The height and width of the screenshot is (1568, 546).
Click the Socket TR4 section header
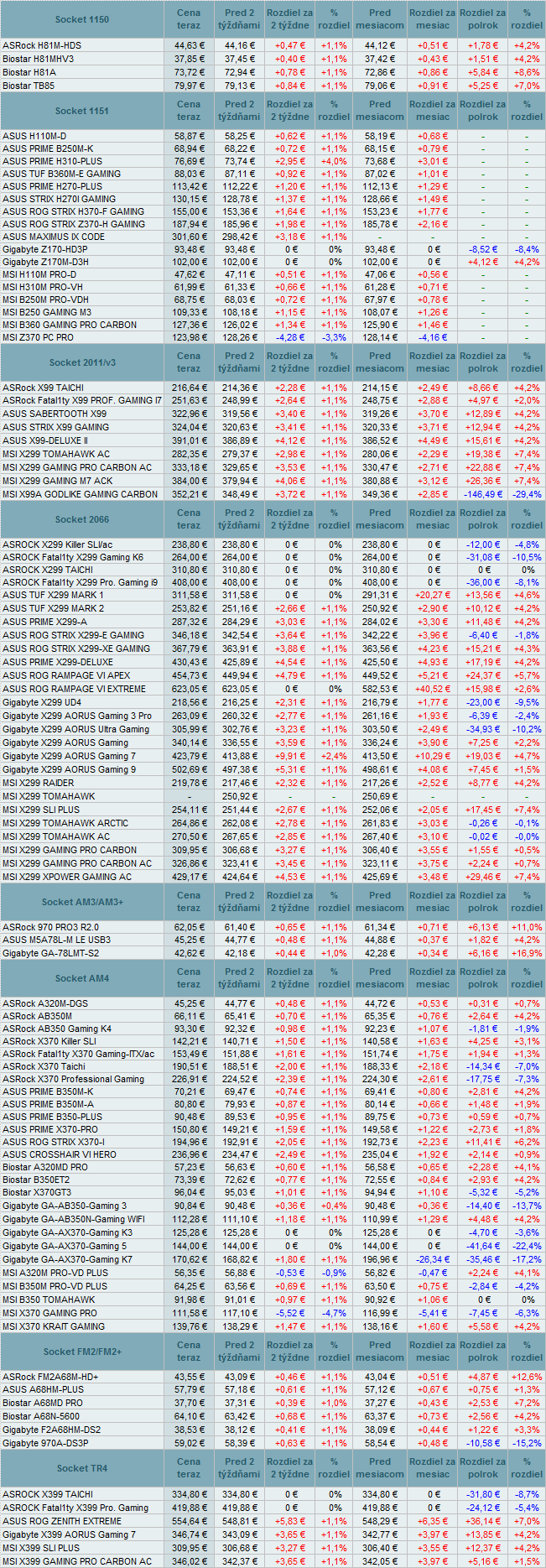click(x=82, y=1468)
